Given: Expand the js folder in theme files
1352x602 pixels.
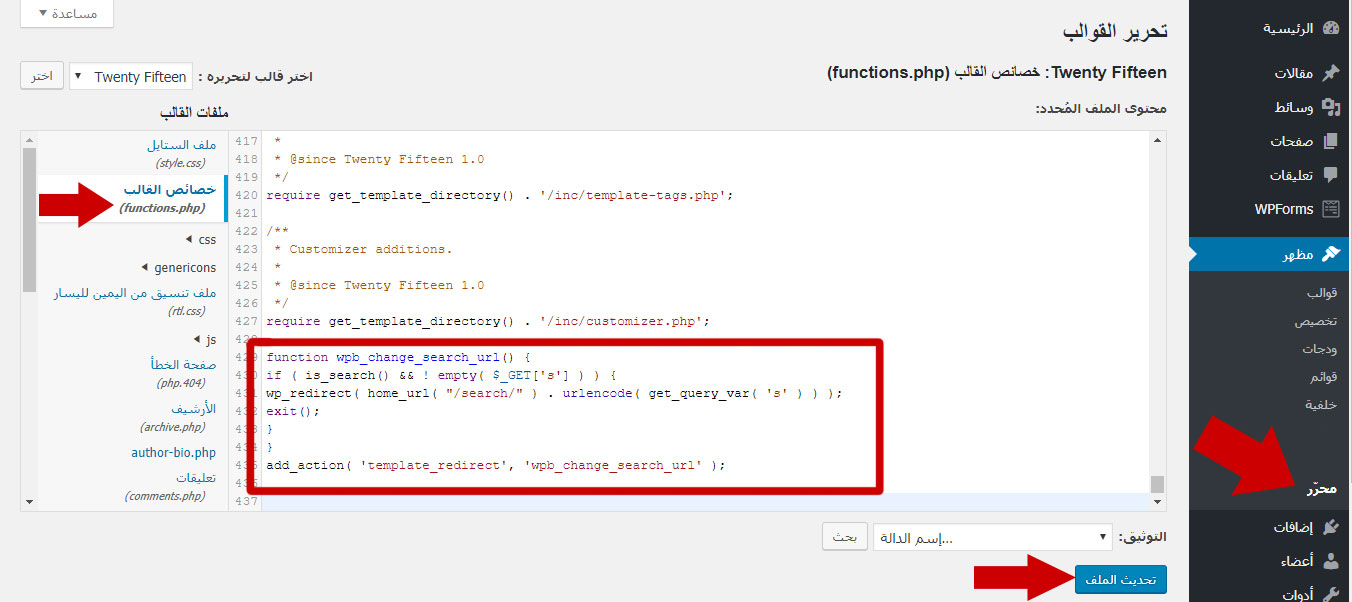Looking at the screenshot, I should pos(206,340).
